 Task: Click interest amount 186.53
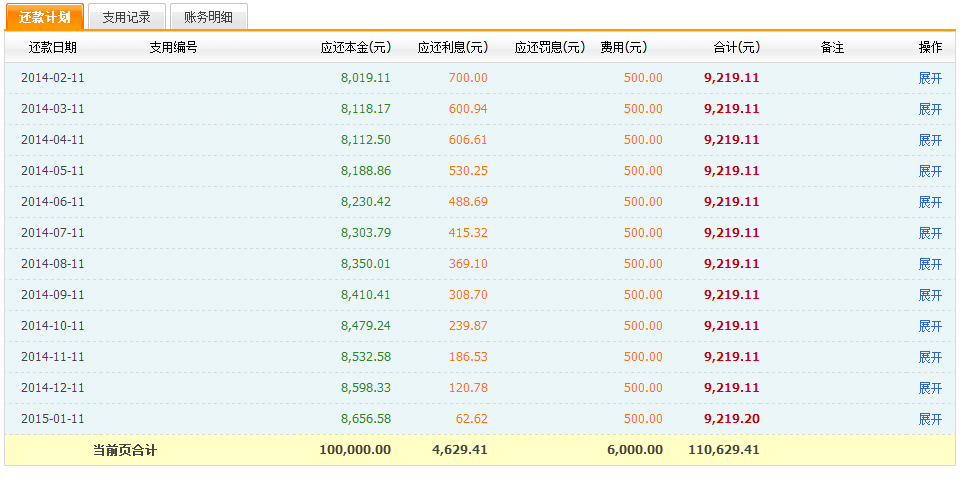click(468, 357)
